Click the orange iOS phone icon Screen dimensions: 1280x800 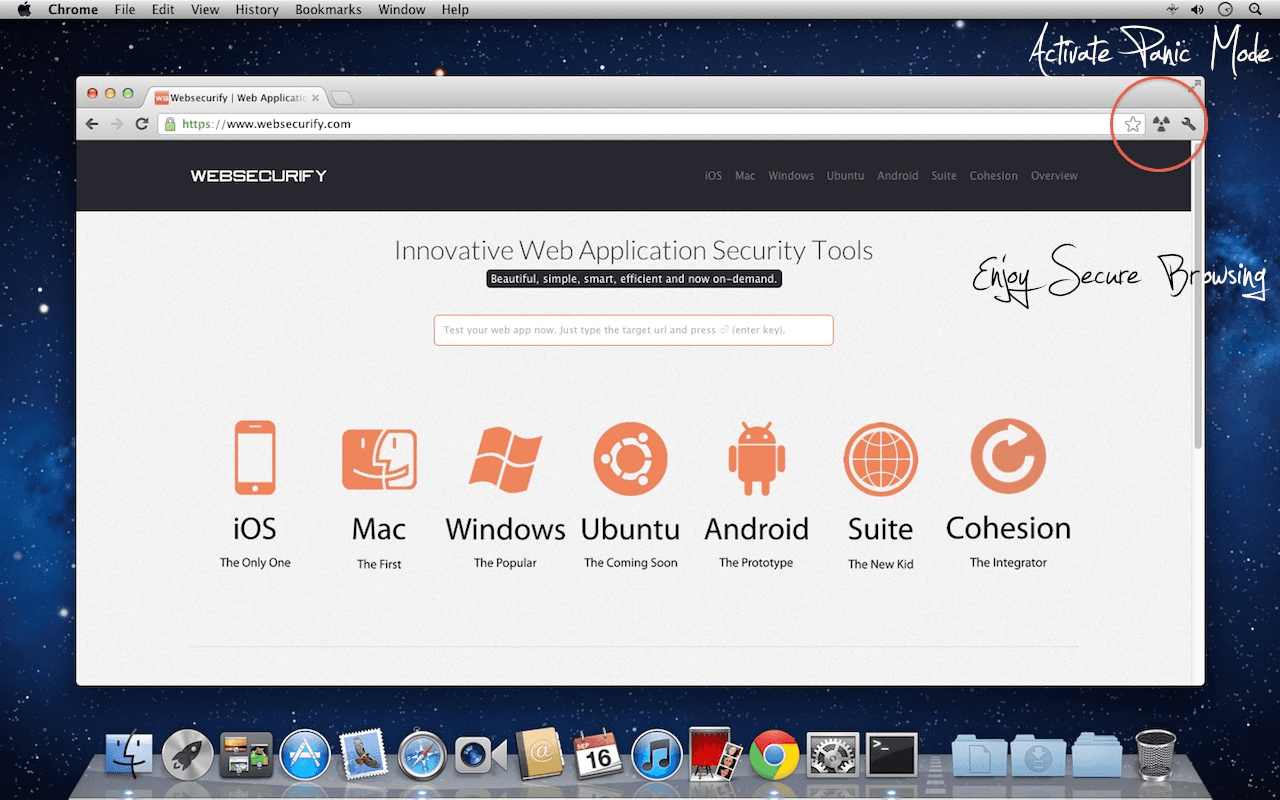pos(255,457)
